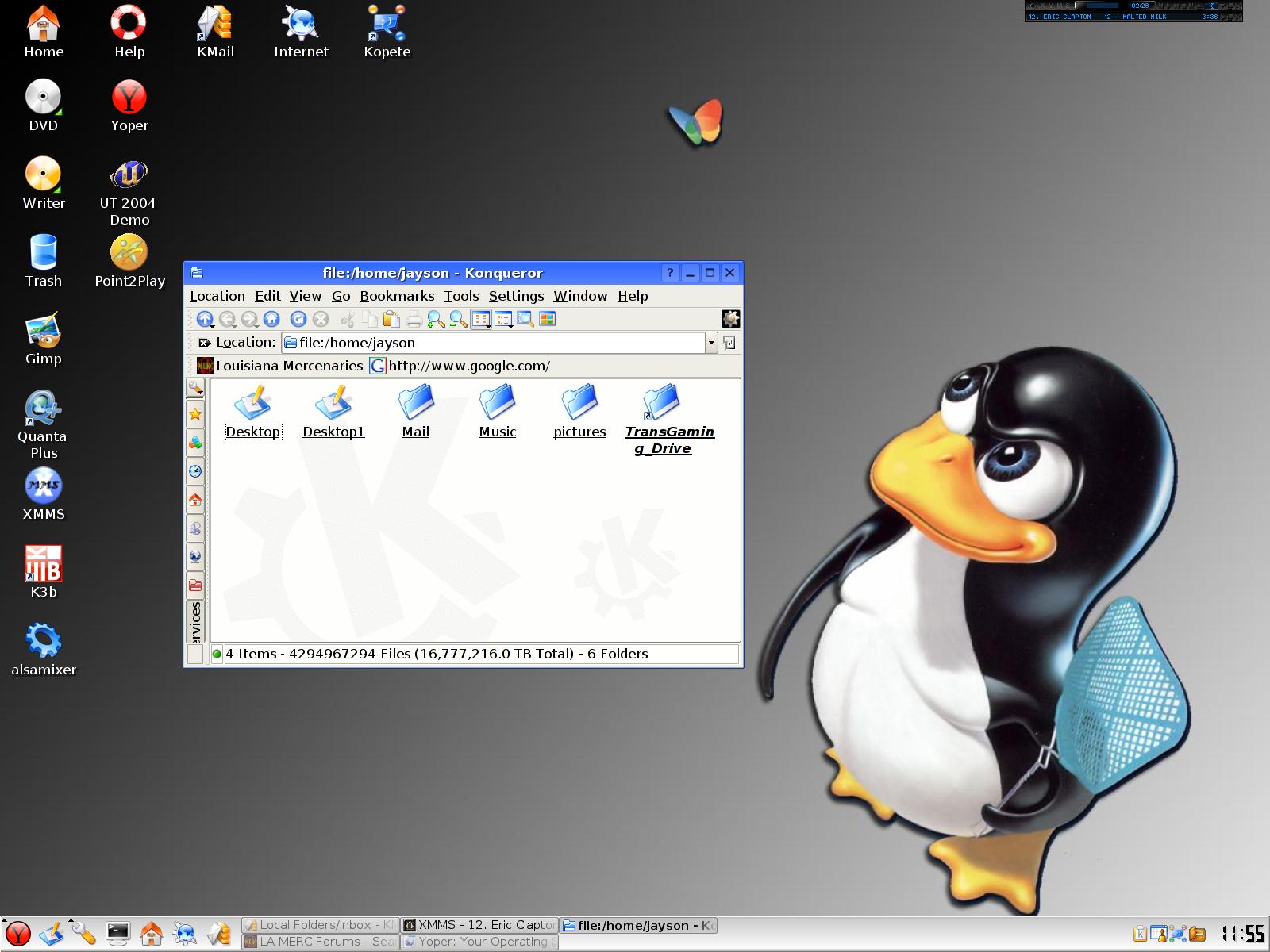Open the Gimp desktop icon
1270x952 pixels.
pos(44,340)
